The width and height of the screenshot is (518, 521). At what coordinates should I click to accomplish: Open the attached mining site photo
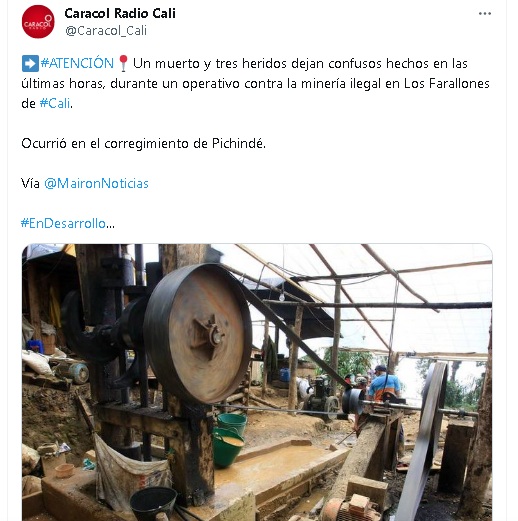[x=257, y=382]
